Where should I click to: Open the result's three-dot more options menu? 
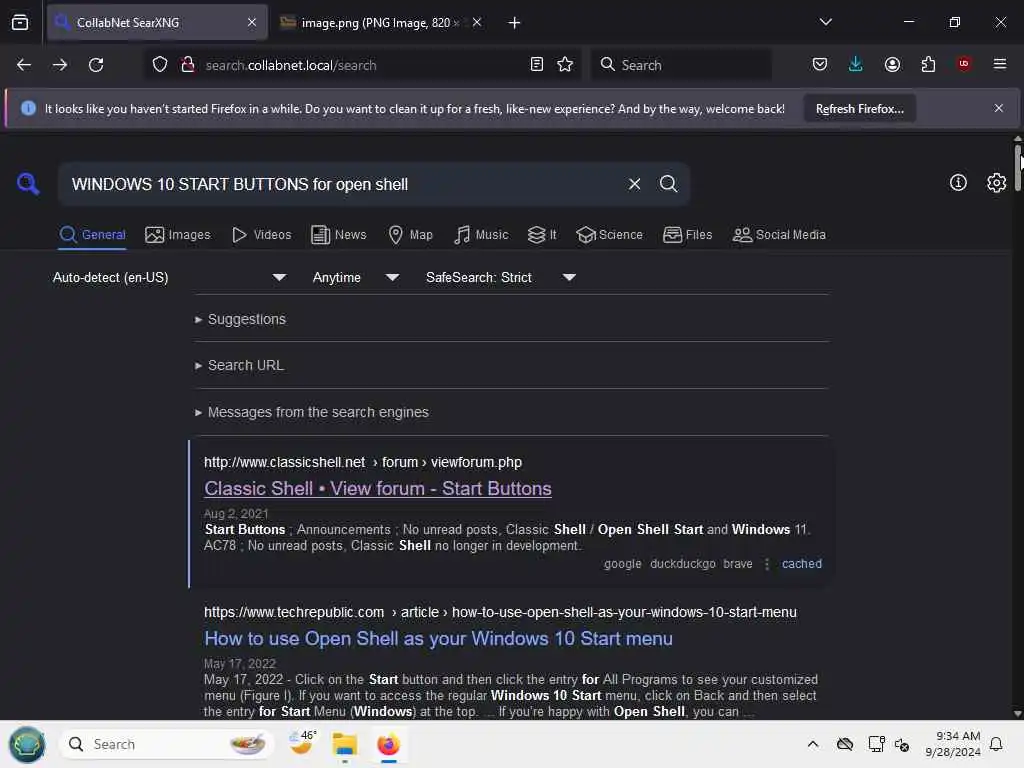767,564
